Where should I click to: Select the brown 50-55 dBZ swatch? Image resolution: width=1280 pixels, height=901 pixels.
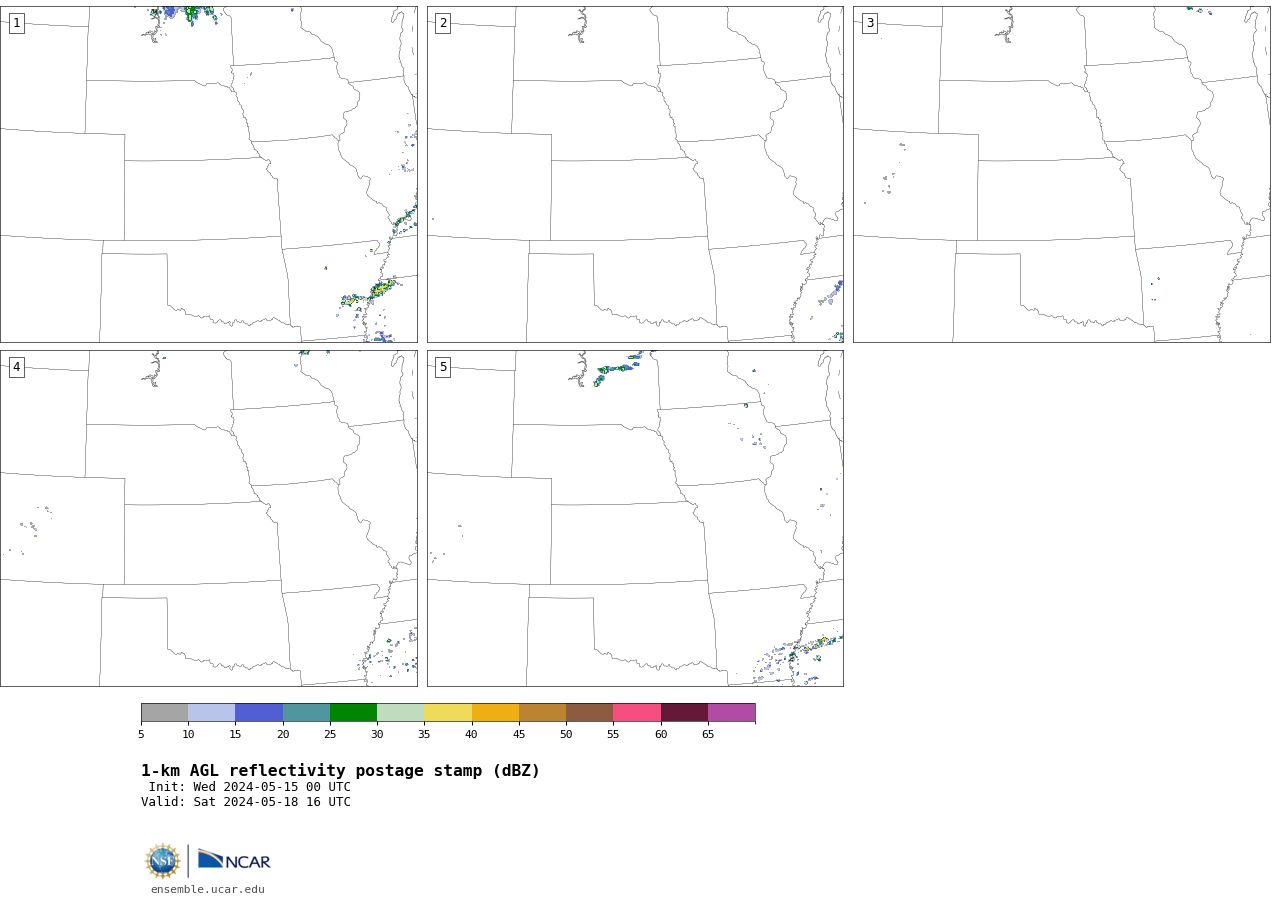click(x=590, y=713)
